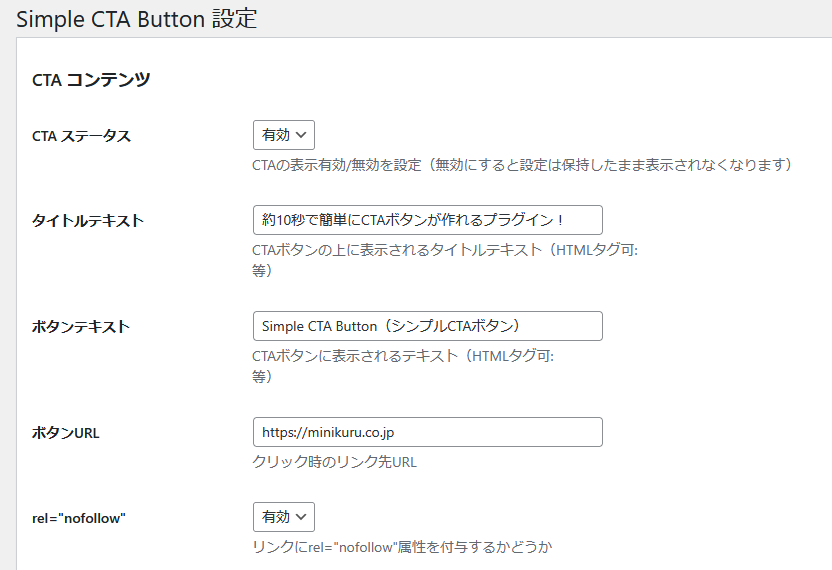Focus the タイトルテキスト input field
Screen dimensions: 832x570
click(x=427, y=220)
